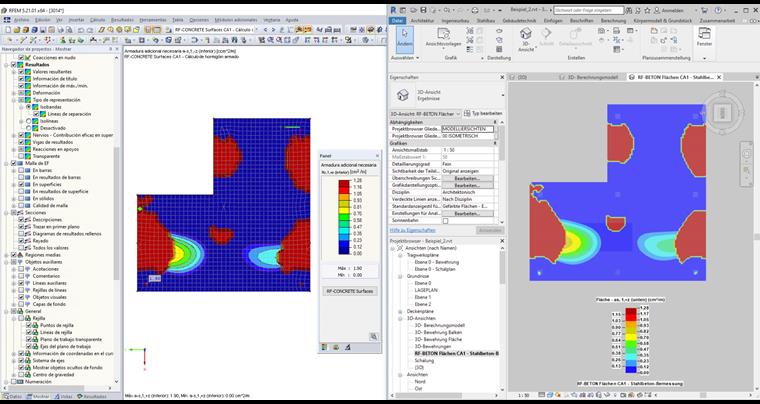
Task: Click the undo arrow in RFEM toolbar
Action: coord(80,30)
